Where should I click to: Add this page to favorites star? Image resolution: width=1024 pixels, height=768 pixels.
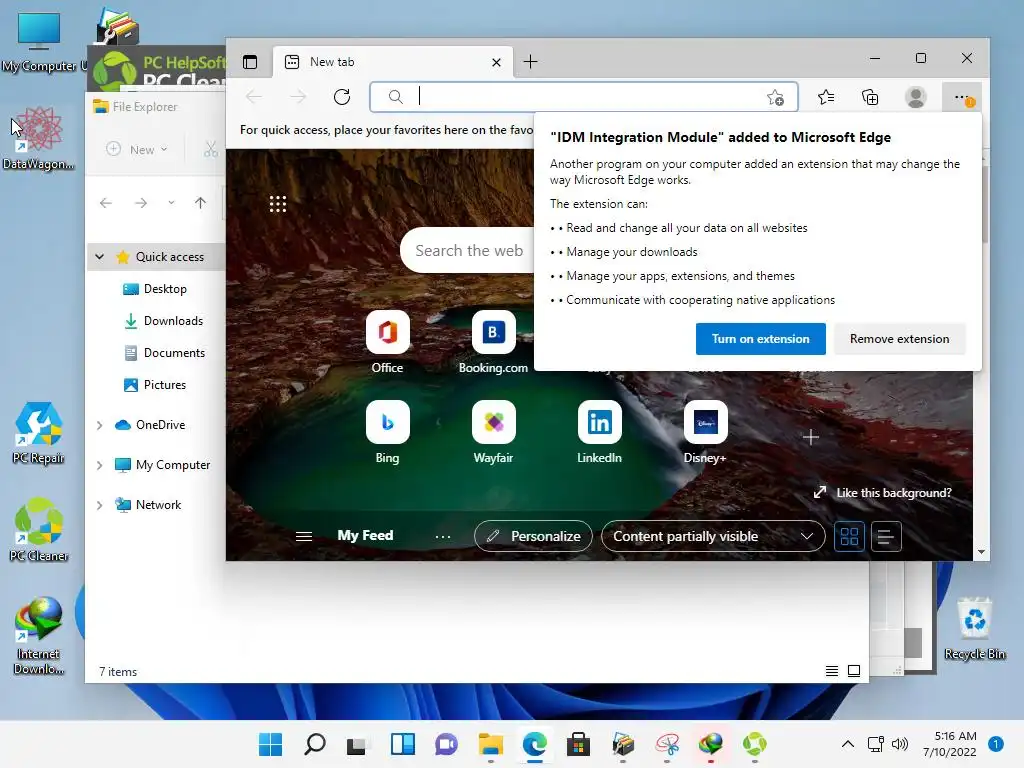click(x=775, y=97)
